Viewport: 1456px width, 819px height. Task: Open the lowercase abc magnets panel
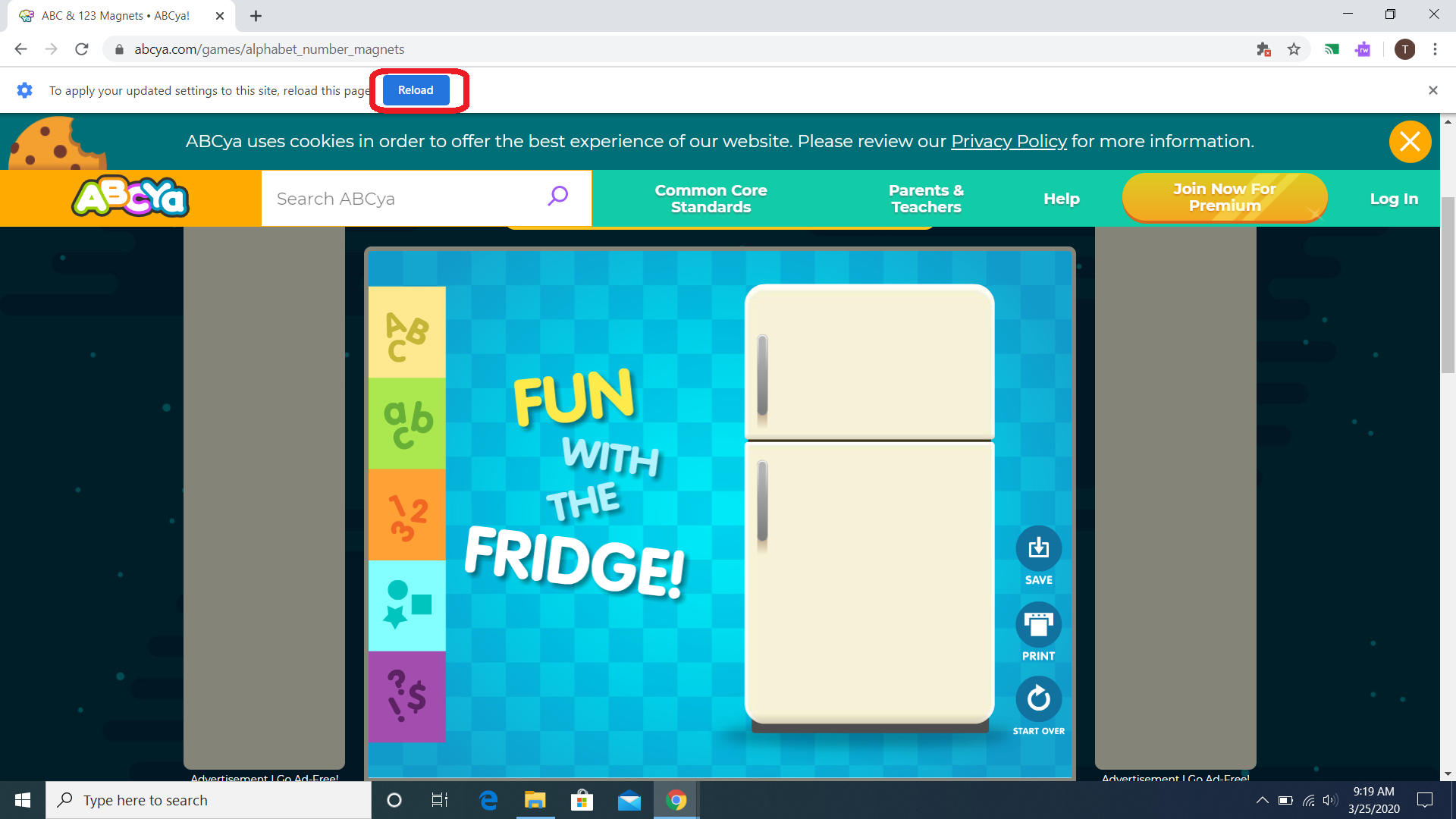coord(406,423)
